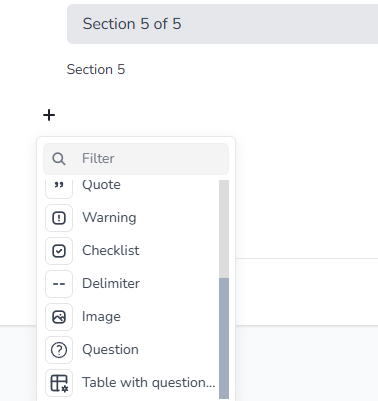
Task: Select the Delimiter dashes icon
Action: [59, 284]
